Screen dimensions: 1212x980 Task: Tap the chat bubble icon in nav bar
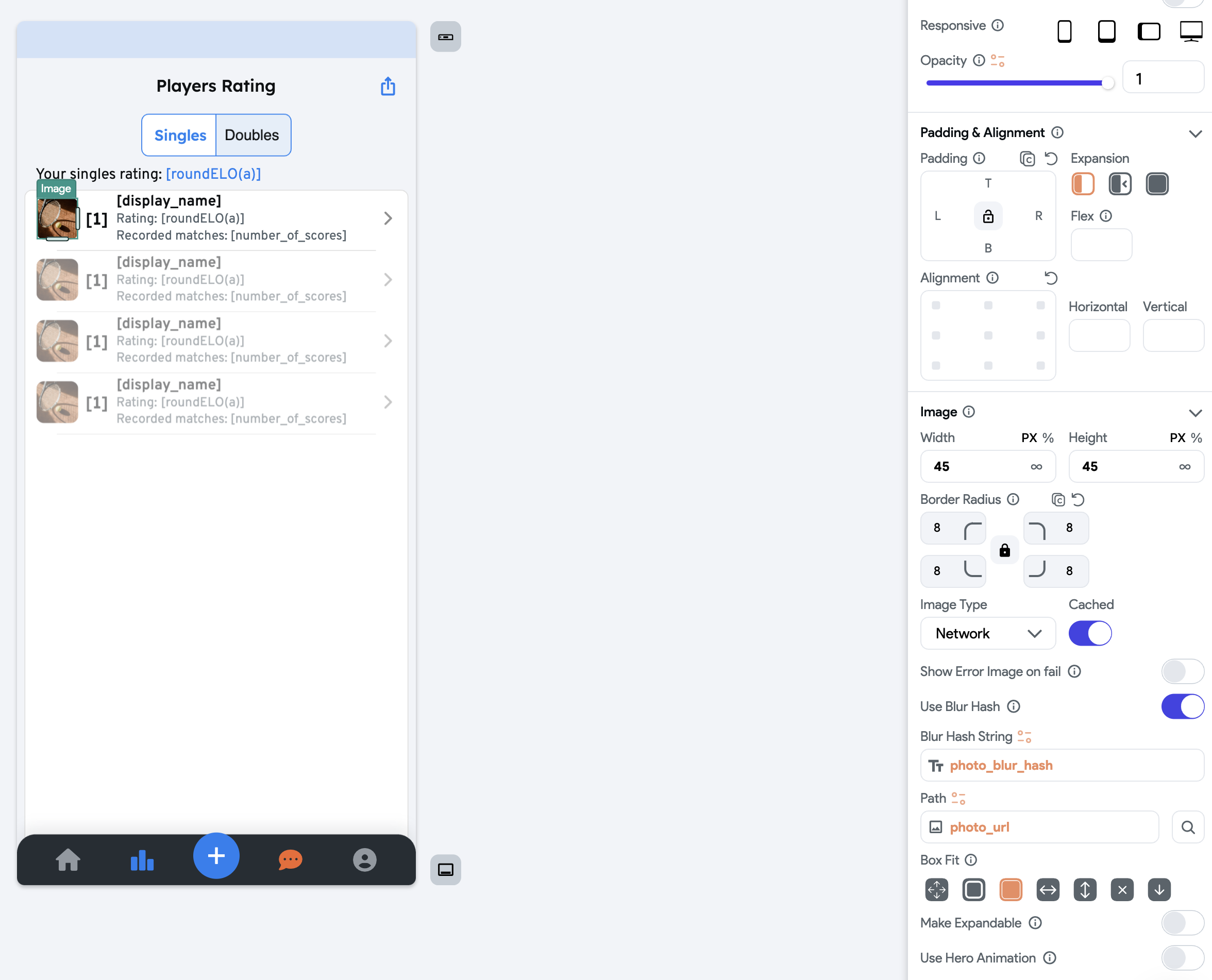pyautogui.click(x=290, y=860)
